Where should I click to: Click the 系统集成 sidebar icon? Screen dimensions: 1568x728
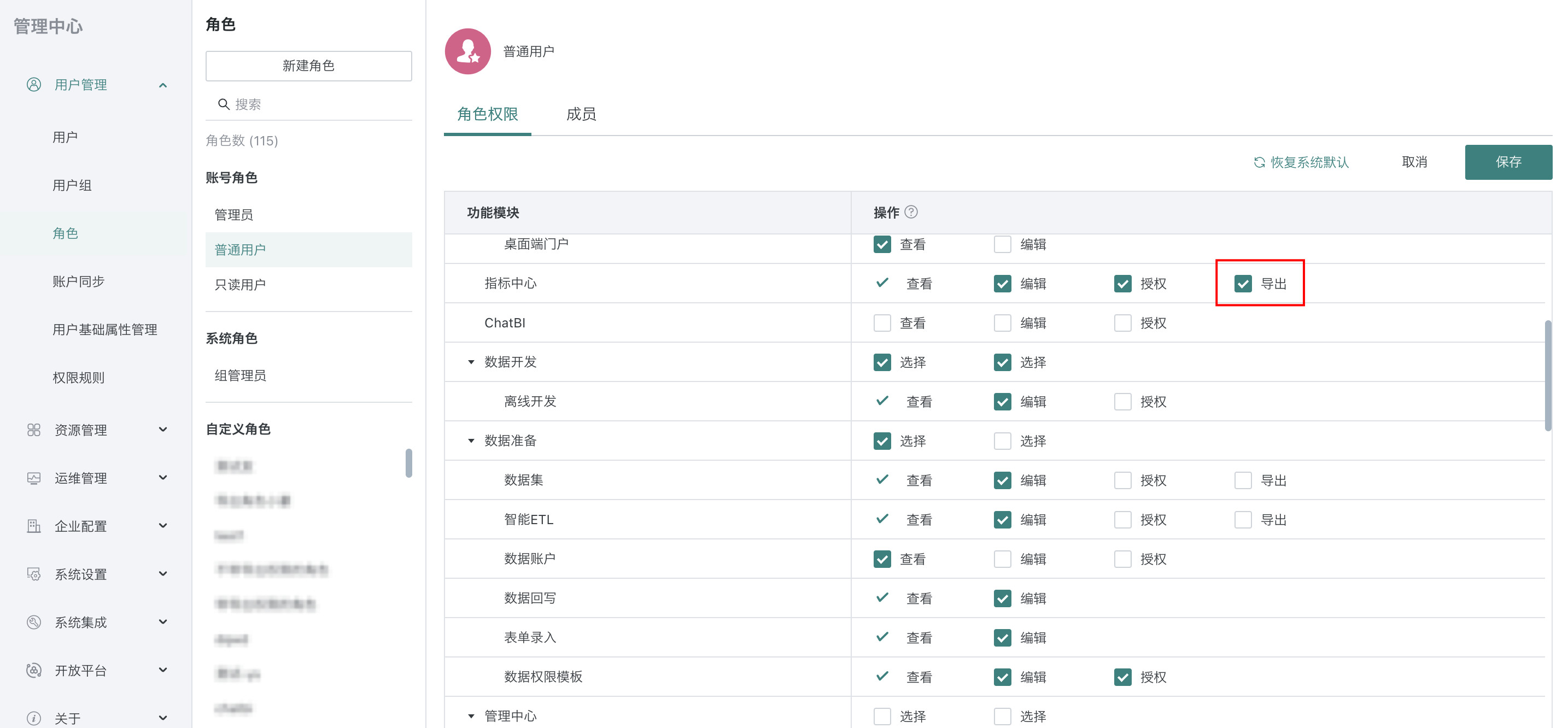tap(34, 622)
